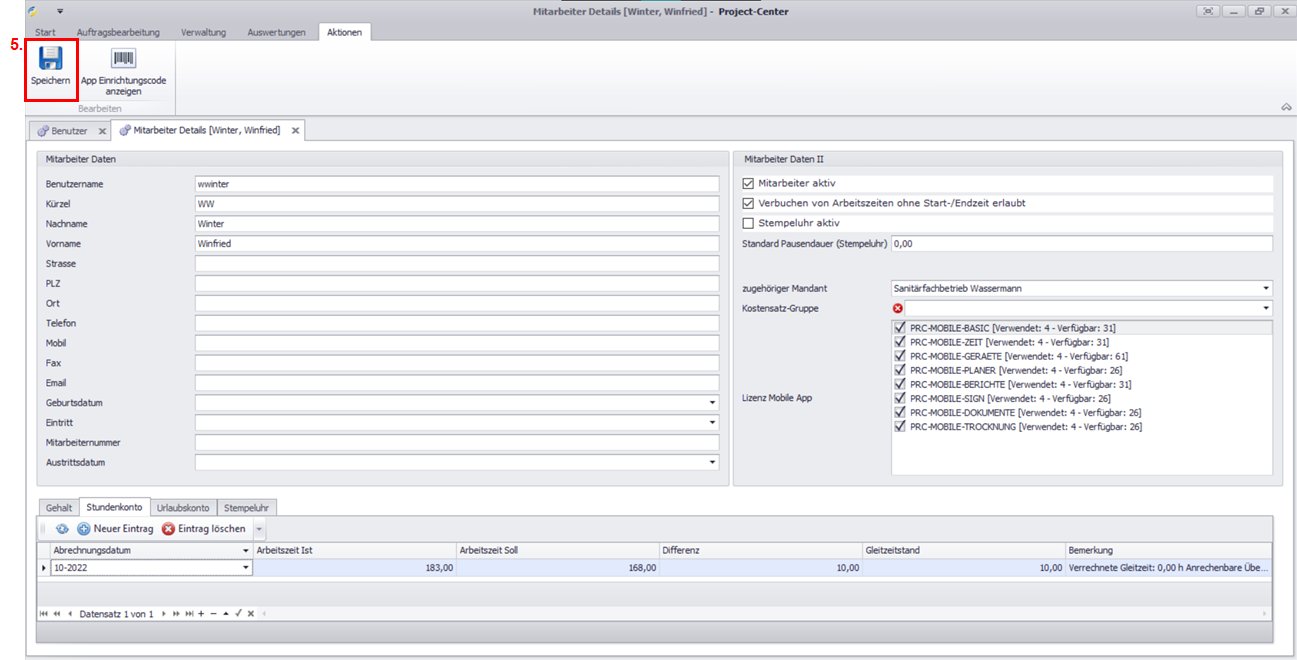
Task: Open the Verwaltung ribbon tab
Action: tap(203, 32)
